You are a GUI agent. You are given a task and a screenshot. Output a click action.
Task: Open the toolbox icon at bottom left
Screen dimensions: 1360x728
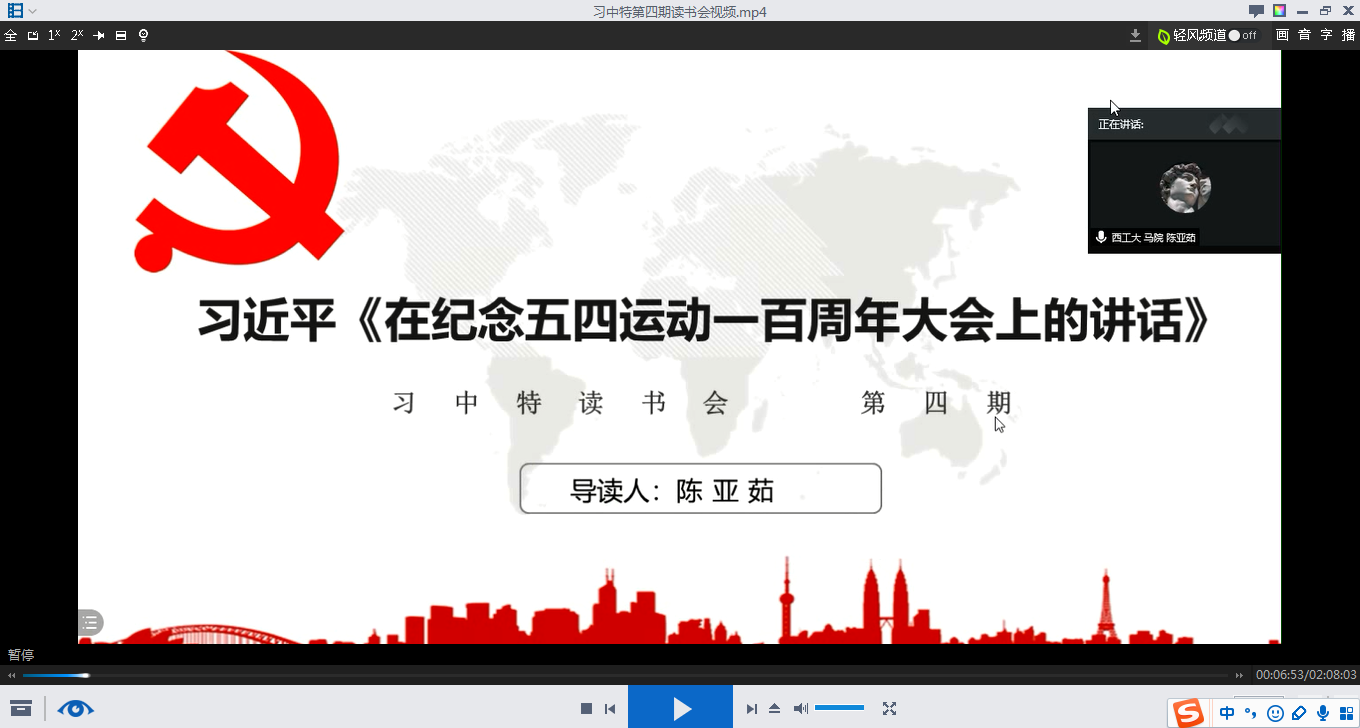pos(21,709)
